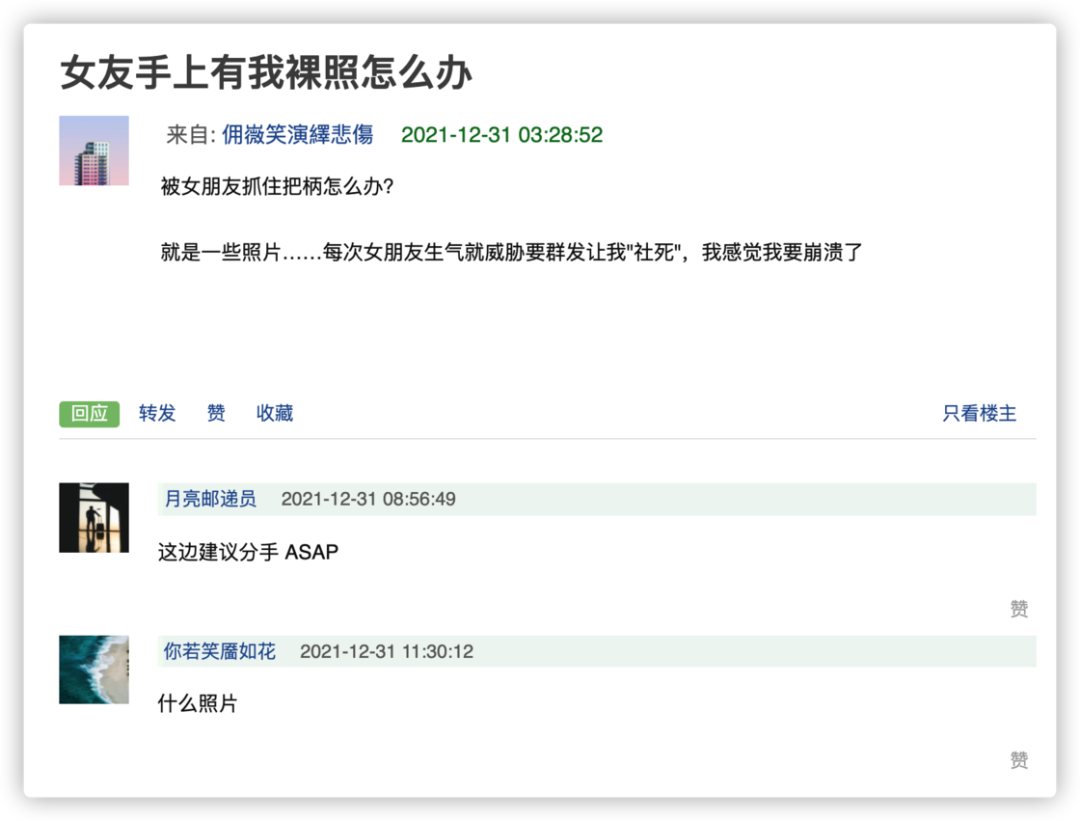Visit 月亮邮递员's profile name link

click(x=210, y=498)
